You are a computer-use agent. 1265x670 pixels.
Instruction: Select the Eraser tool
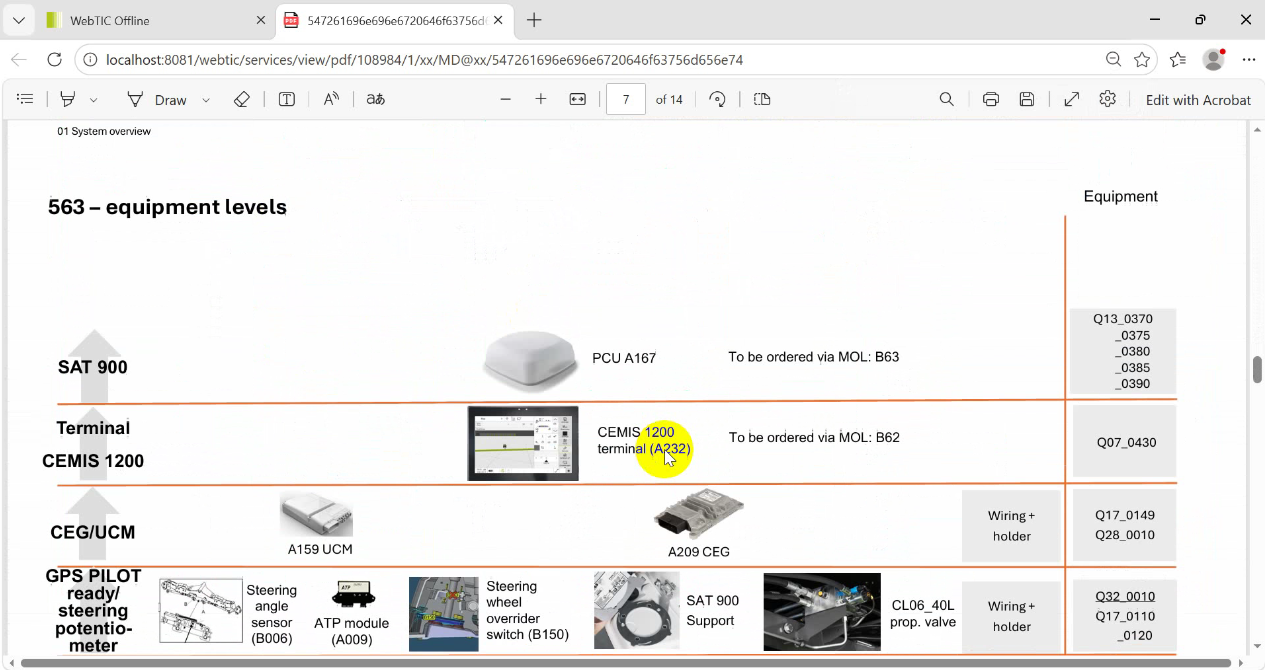pos(241,99)
